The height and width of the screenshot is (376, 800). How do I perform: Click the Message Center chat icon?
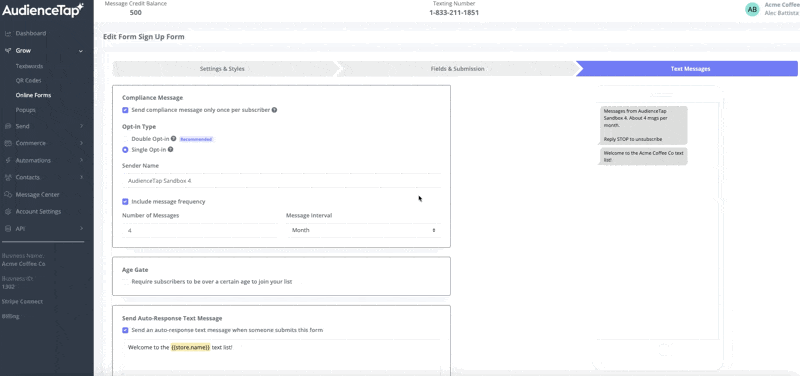click(x=8, y=194)
